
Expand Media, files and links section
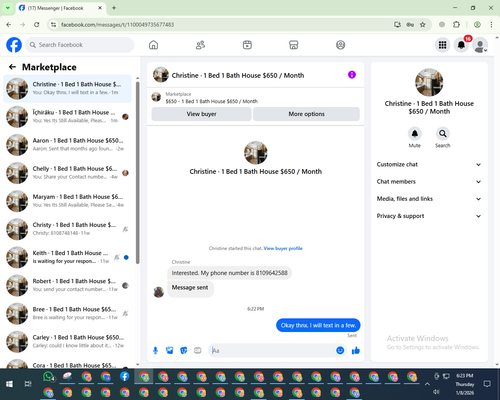tap(429, 199)
